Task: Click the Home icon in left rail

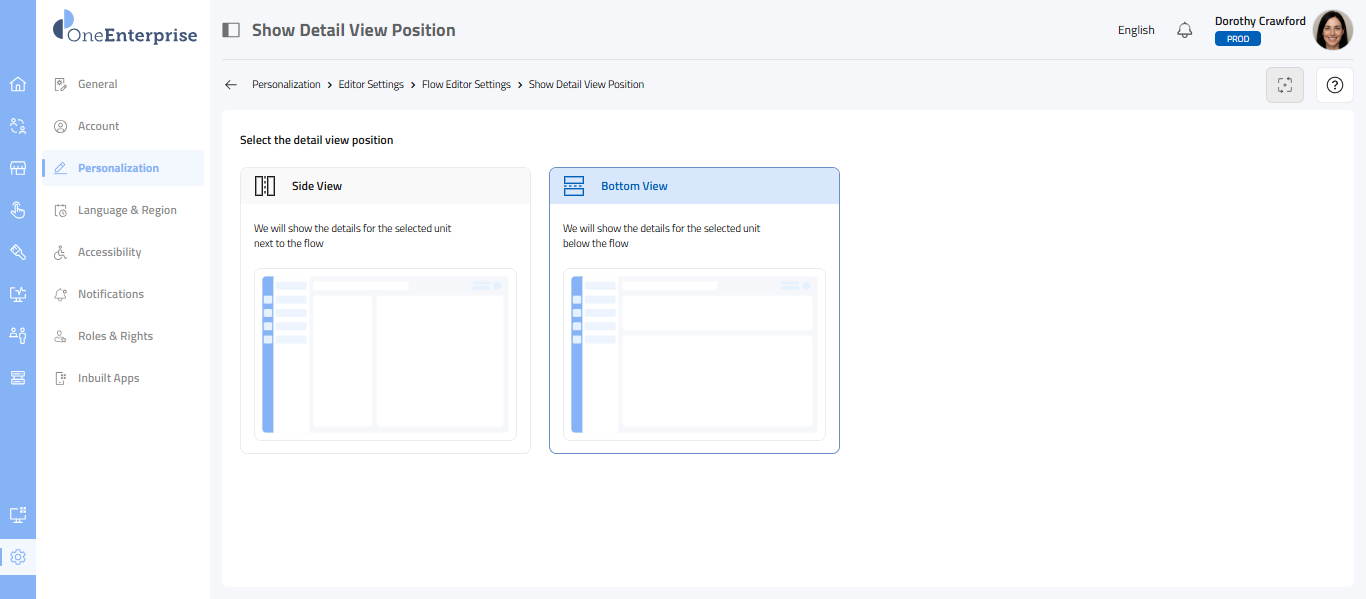Action: [18, 84]
